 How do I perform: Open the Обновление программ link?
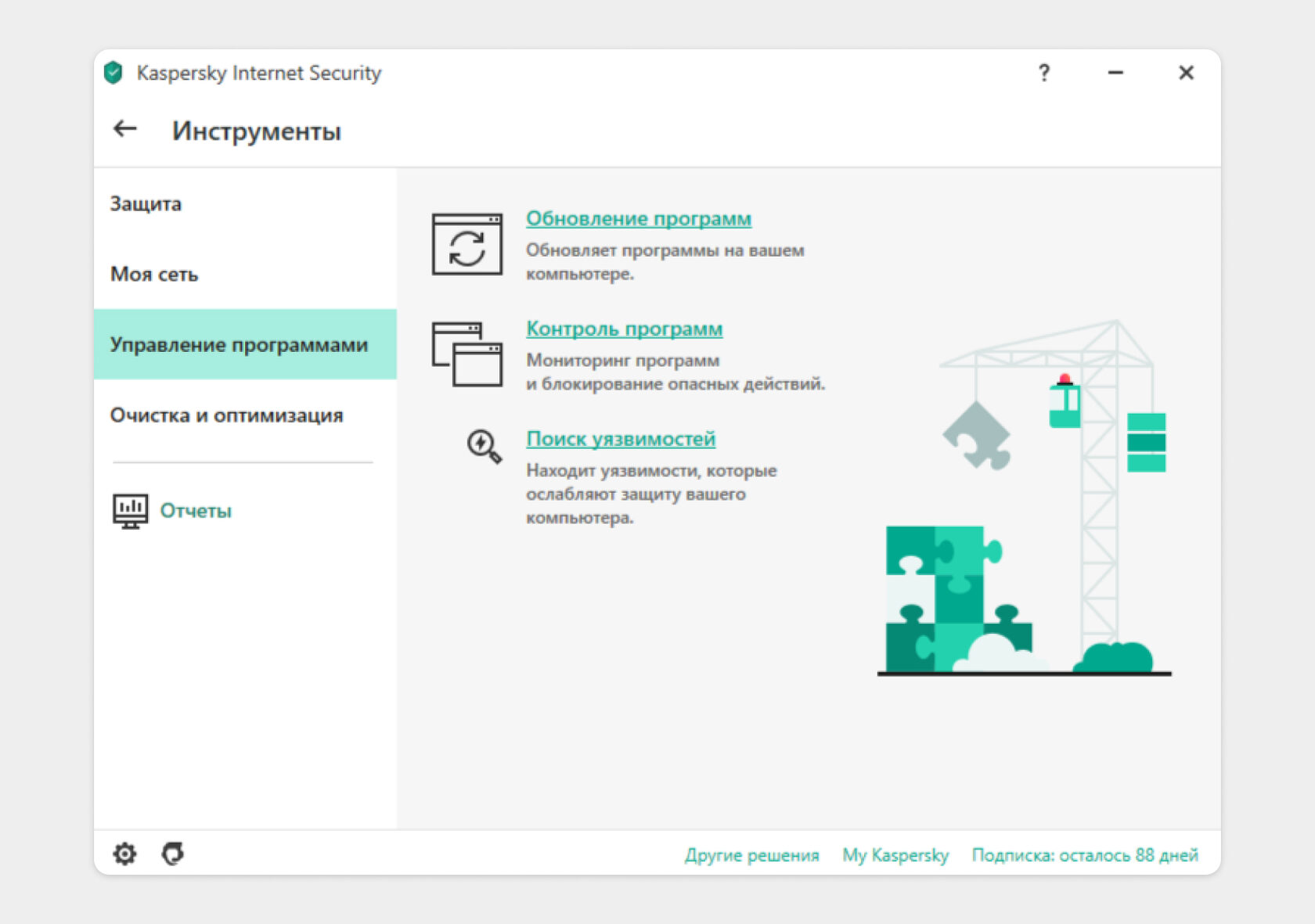pyautogui.click(x=639, y=218)
